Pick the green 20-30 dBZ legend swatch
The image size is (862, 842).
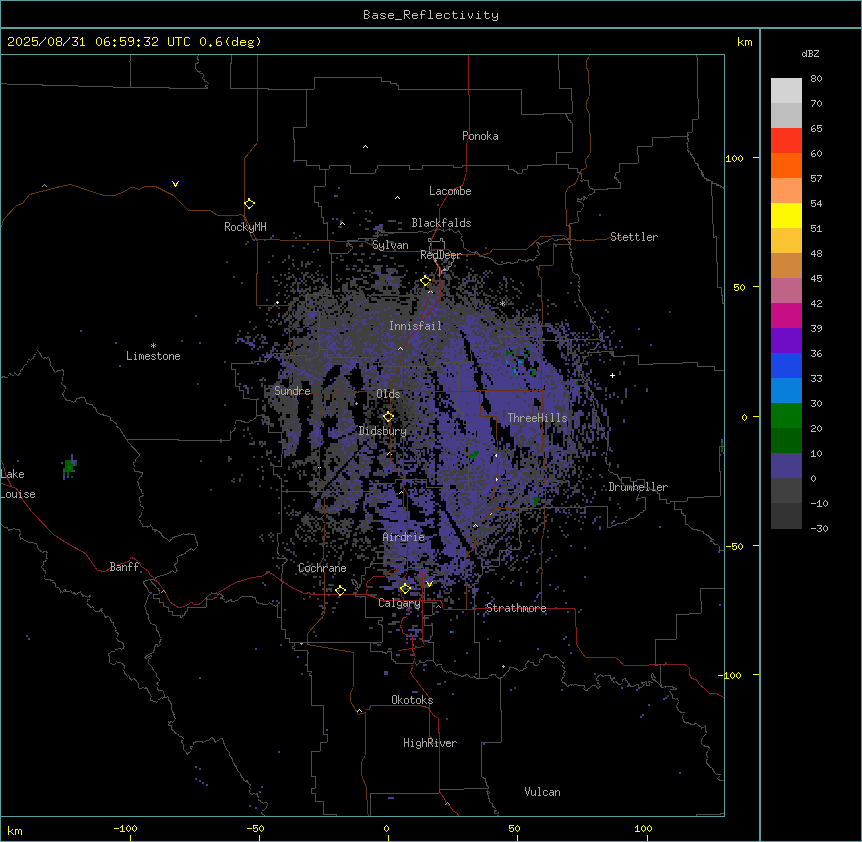point(786,416)
